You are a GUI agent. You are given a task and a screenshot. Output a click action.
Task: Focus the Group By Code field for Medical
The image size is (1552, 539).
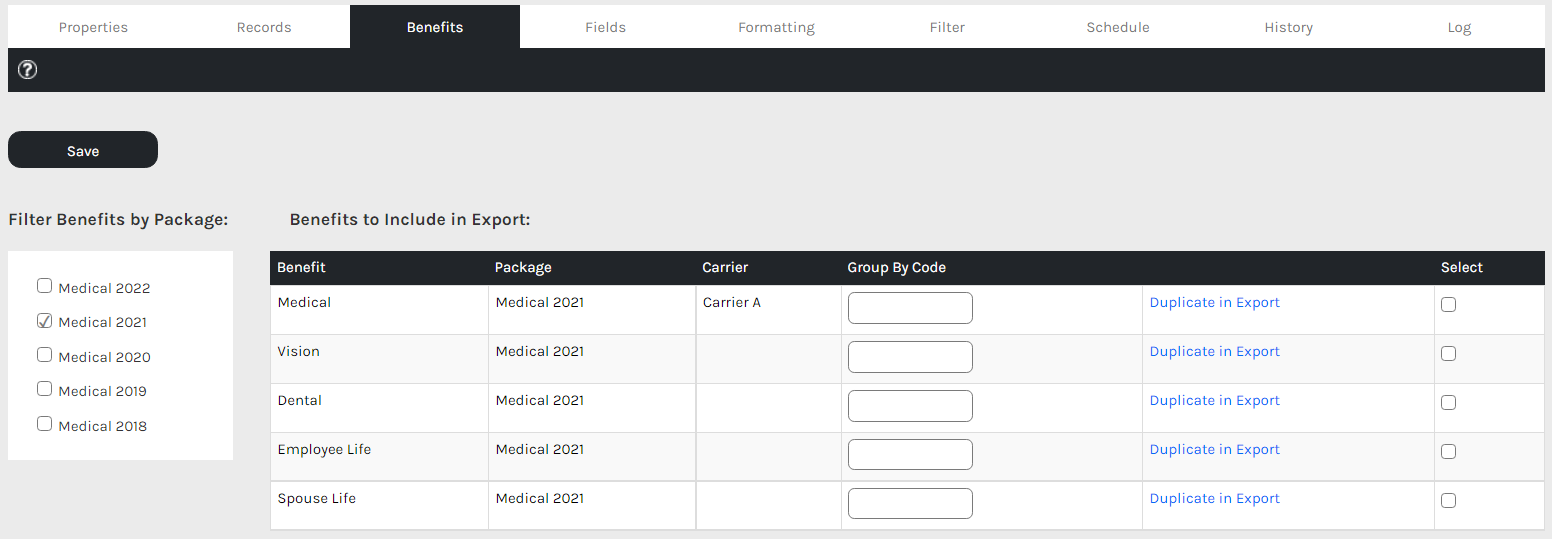point(910,308)
